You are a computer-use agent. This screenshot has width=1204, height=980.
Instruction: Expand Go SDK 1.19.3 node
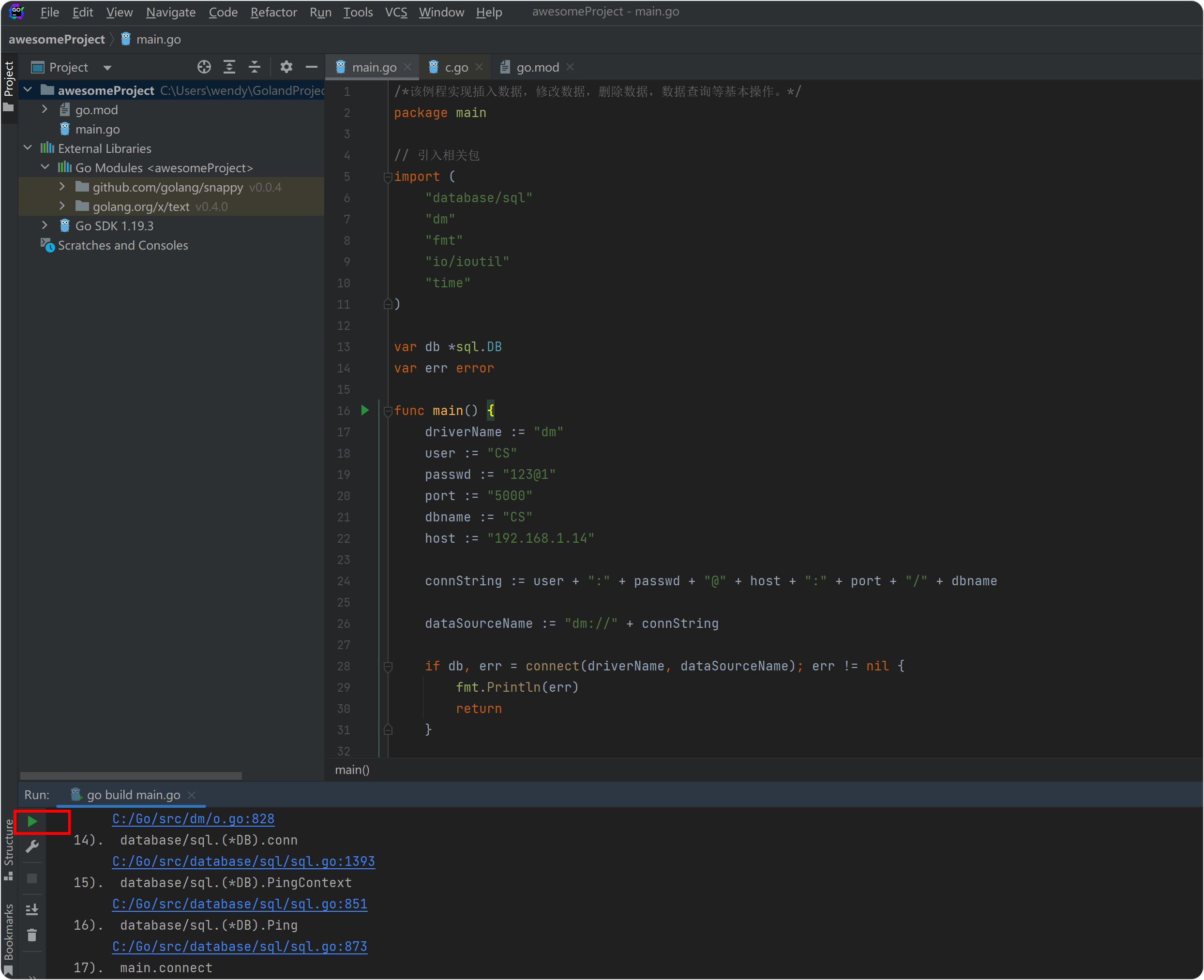45,225
